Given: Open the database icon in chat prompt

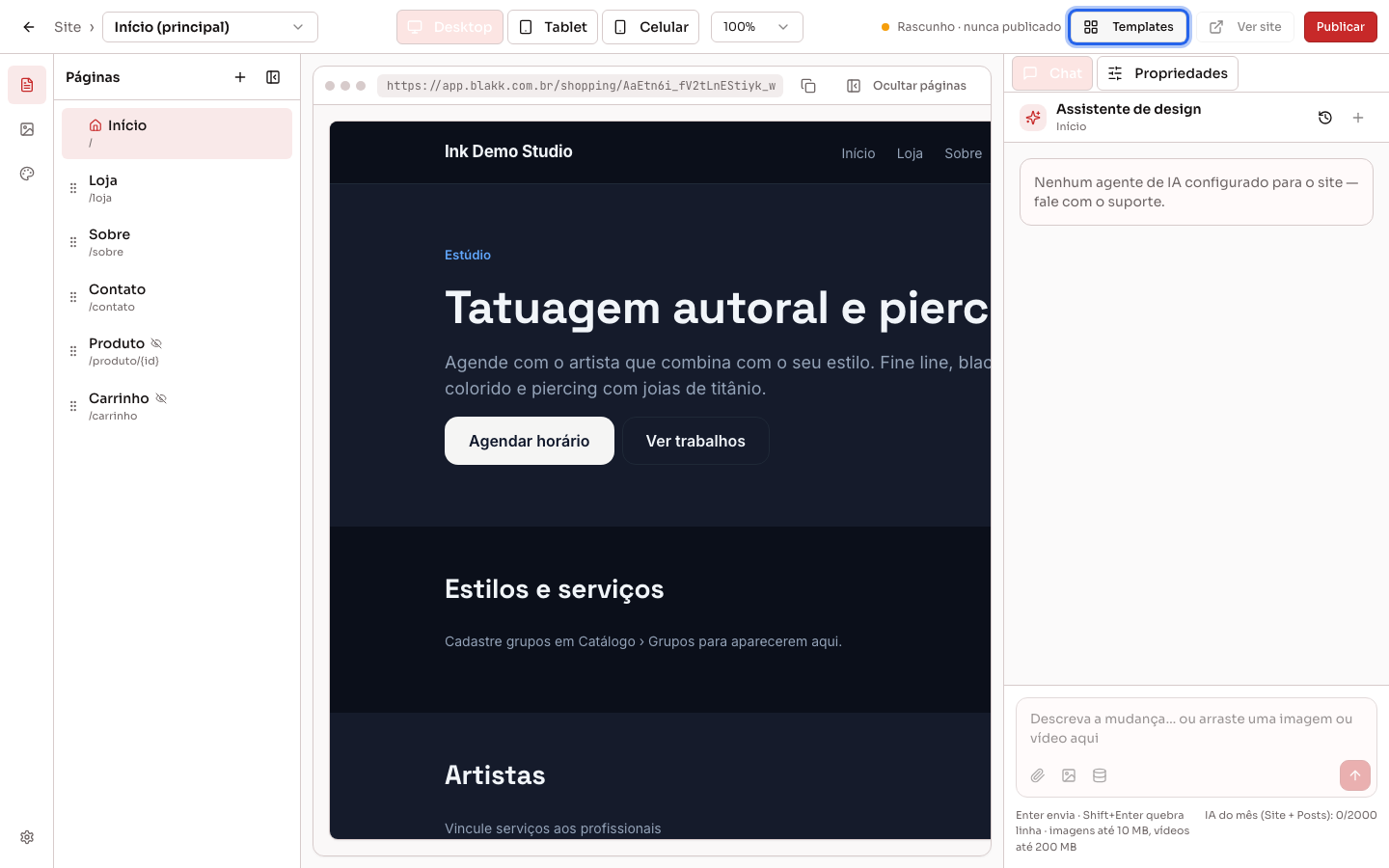Looking at the screenshot, I should pyautogui.click(x=1100, y=775).
